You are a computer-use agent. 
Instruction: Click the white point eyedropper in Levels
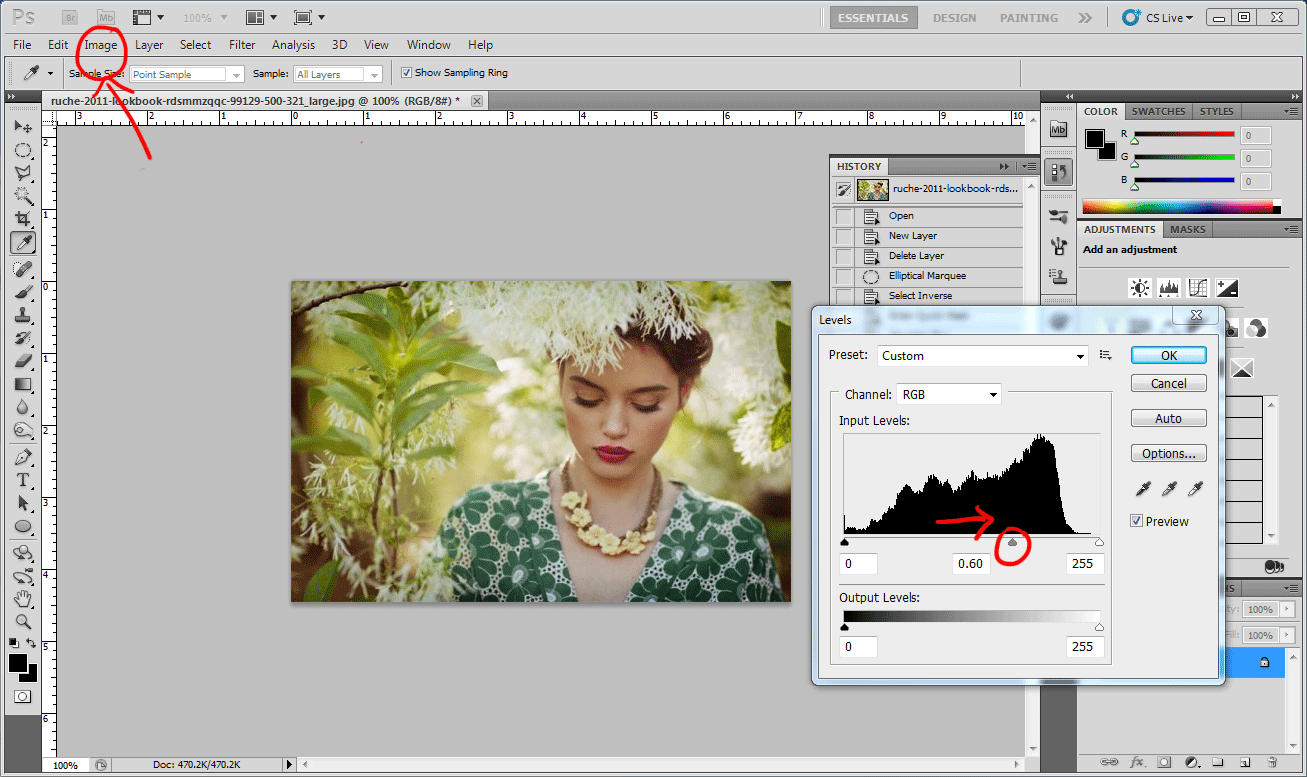pos(1194,489)
